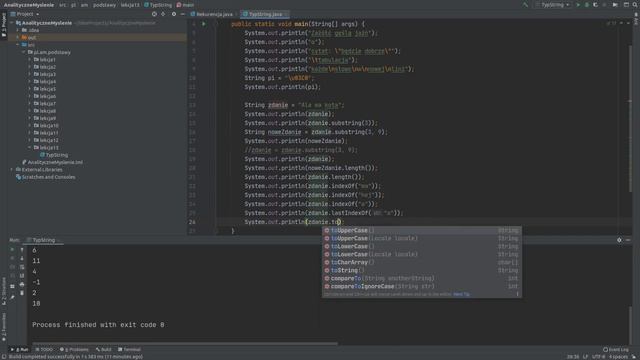Expand the lekcja1 folder

coord(29,60)
